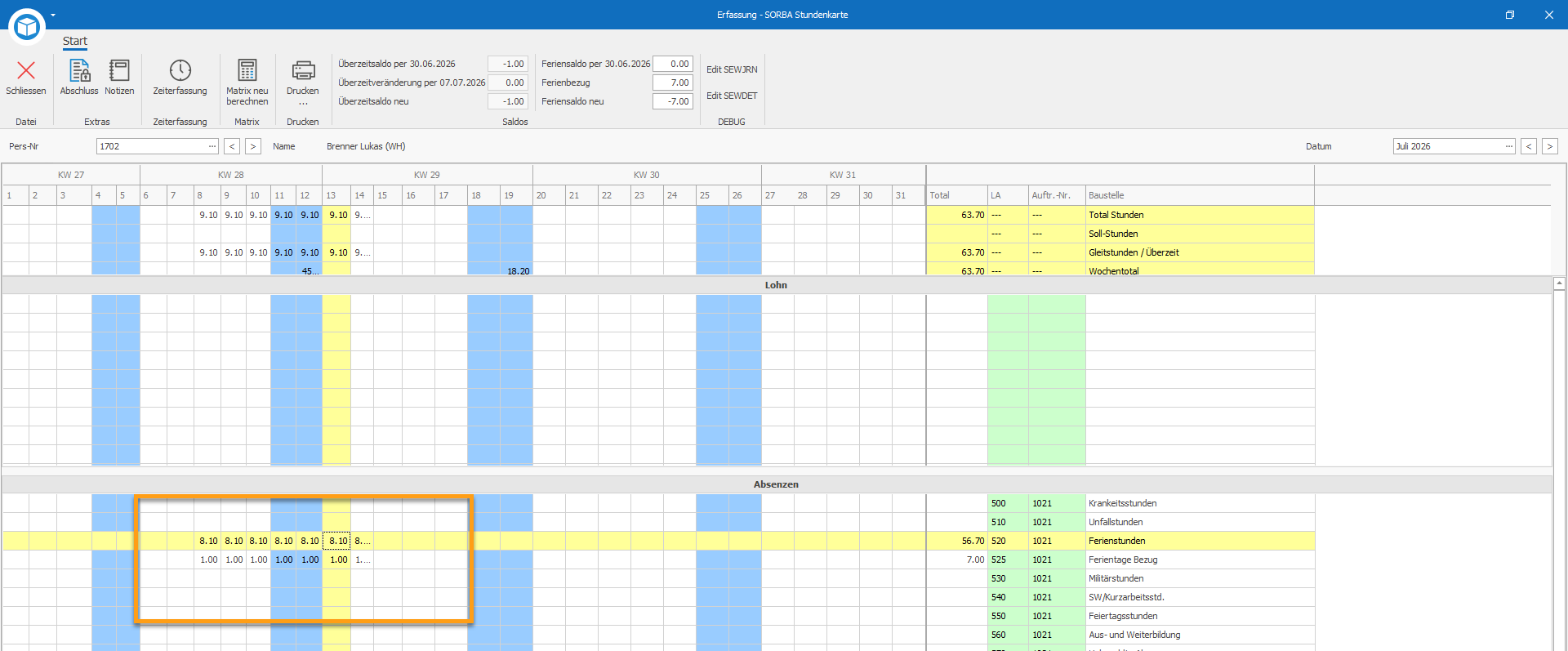Go to next employee record arrow
The height and width of the screenshot is (651, 1568).
pyautogui.click(x=253, y=146)
